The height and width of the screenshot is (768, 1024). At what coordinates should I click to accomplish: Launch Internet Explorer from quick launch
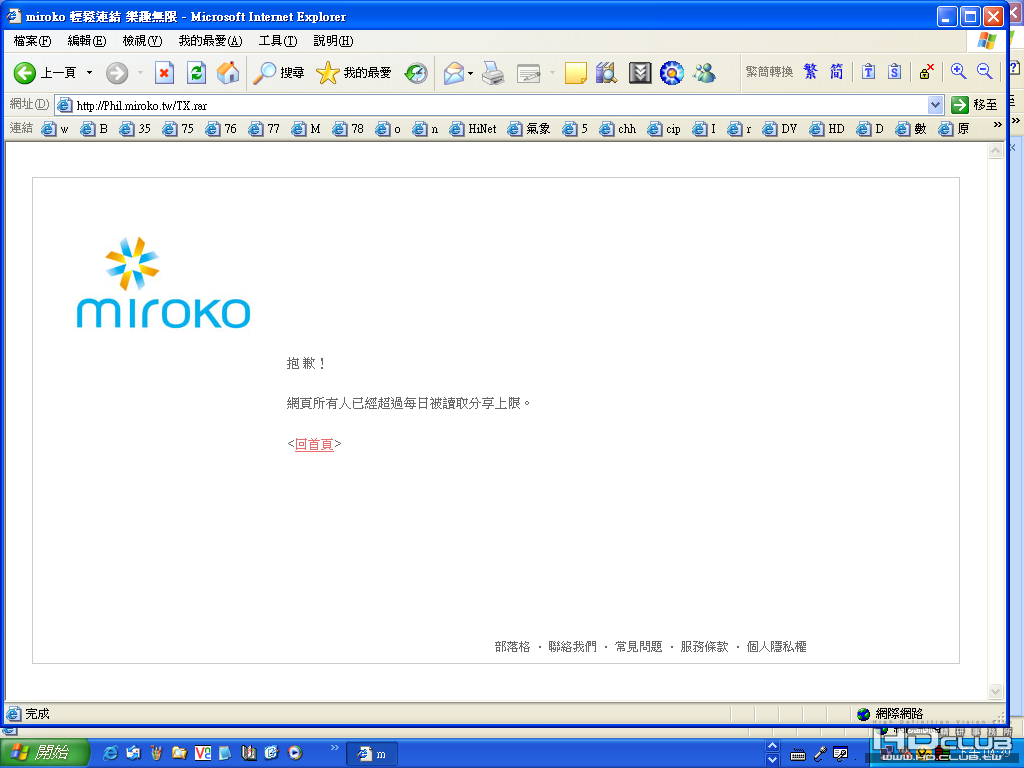(111, 753)
